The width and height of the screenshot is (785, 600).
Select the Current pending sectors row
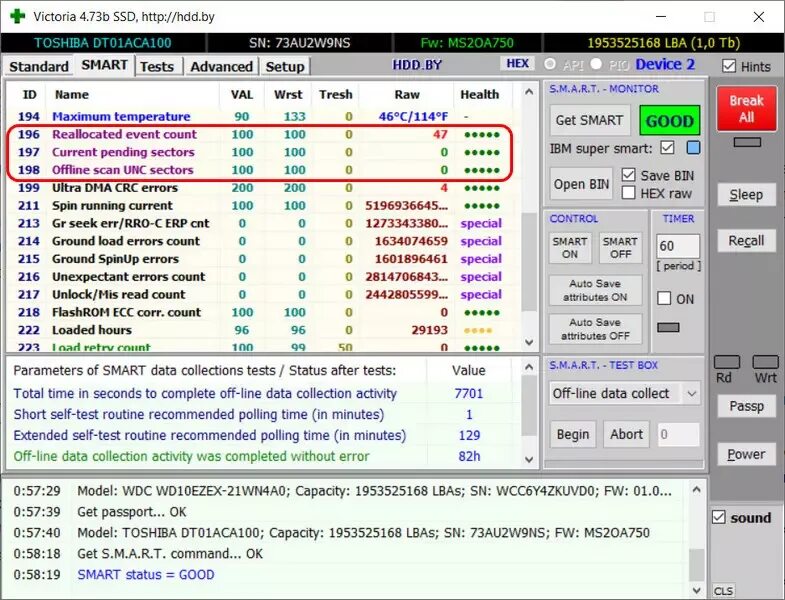[x=259, y=152]
